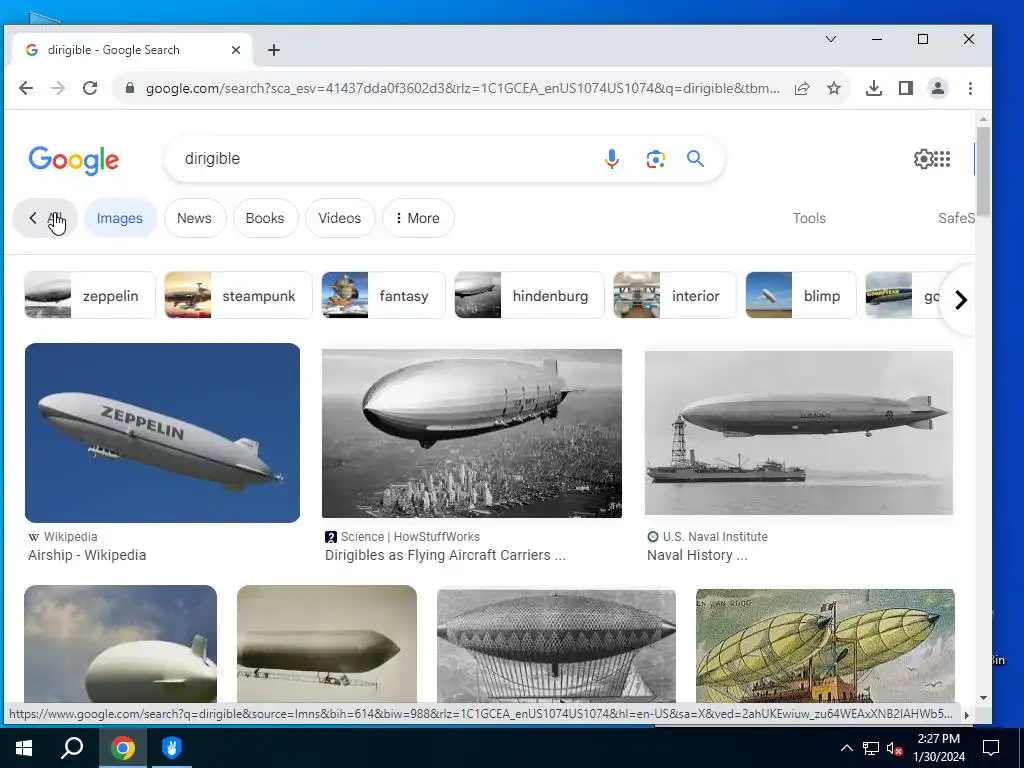Image resolution: width=1024 pixels, height=768 pixels.
Task: Open the Naval History result link
Action: click(x=697, y=555)
